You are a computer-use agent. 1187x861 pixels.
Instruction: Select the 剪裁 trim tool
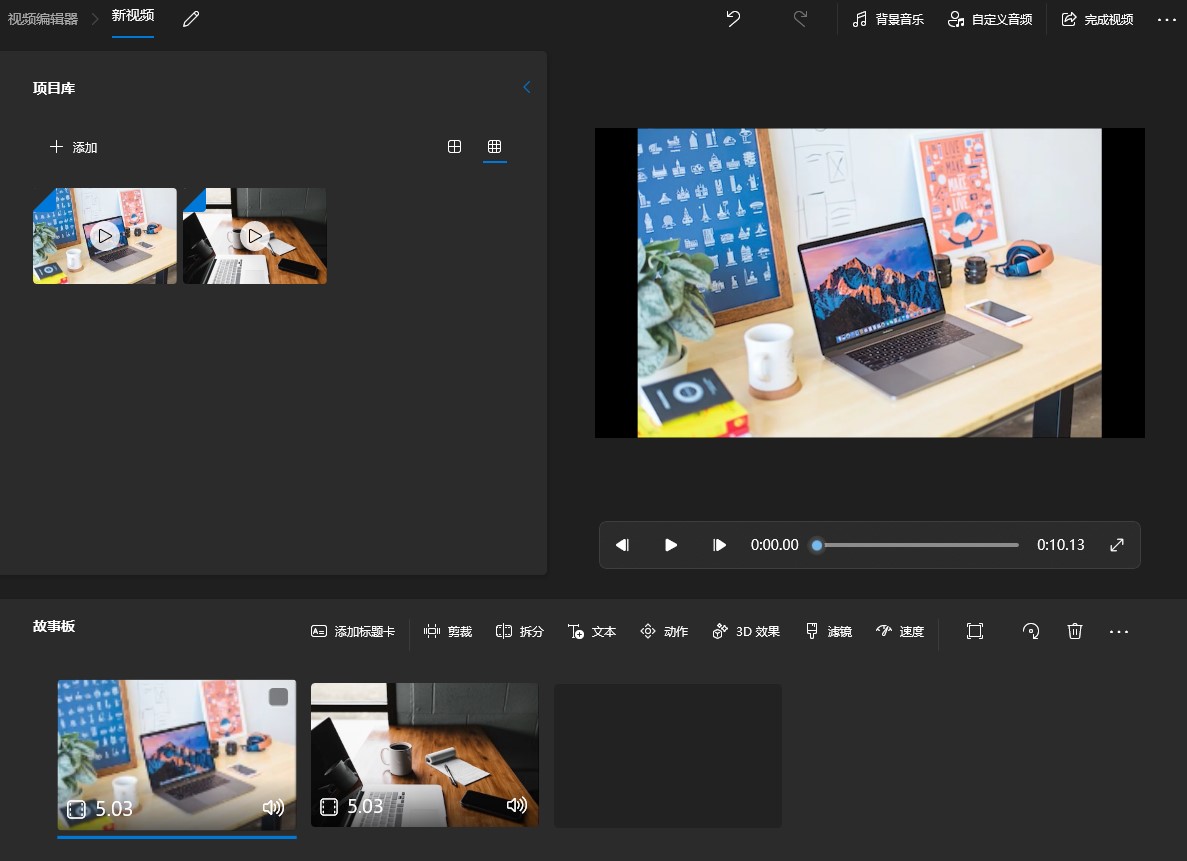click(448, 631)
